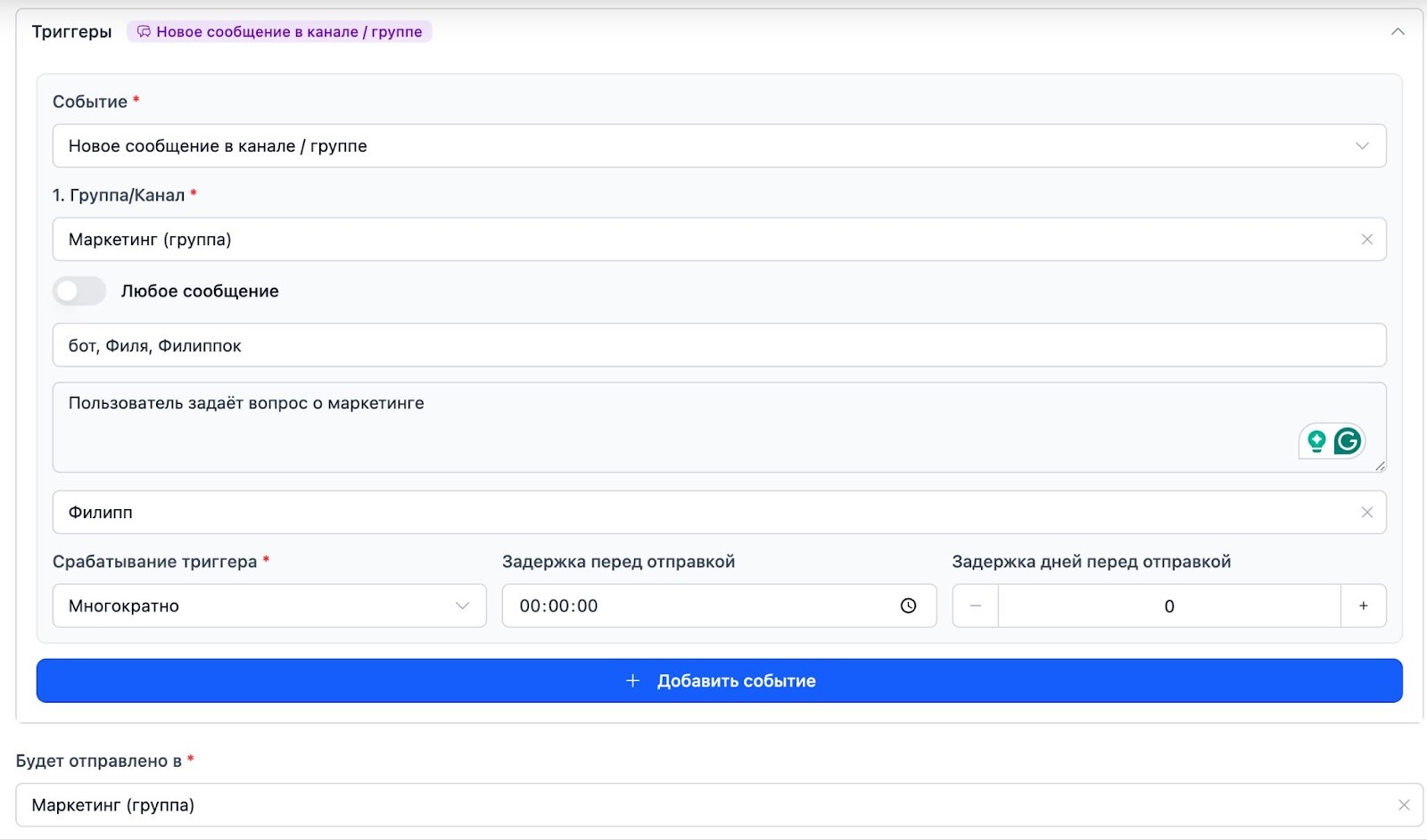The image size is (1427, 840).
Task: Click the clock icon in delay field
Action: (908, 606)
